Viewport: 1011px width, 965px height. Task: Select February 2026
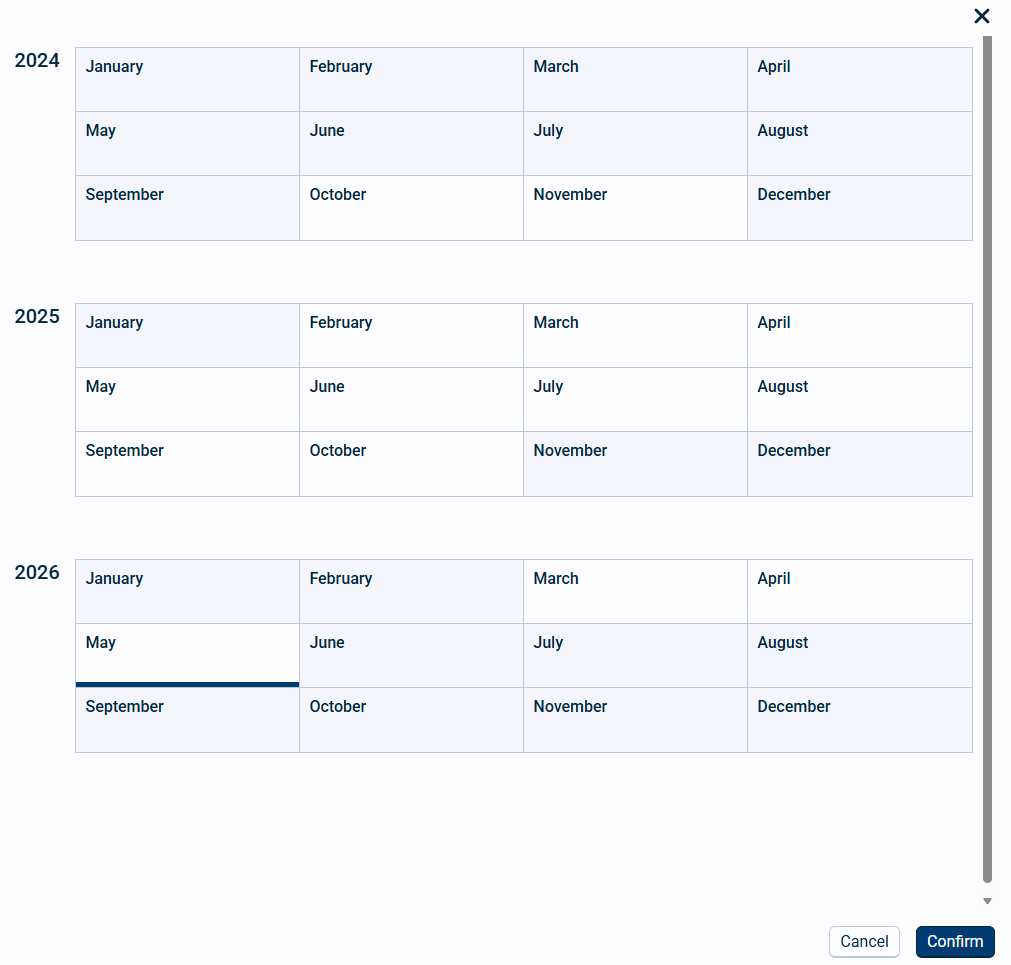tap(411, 591)
